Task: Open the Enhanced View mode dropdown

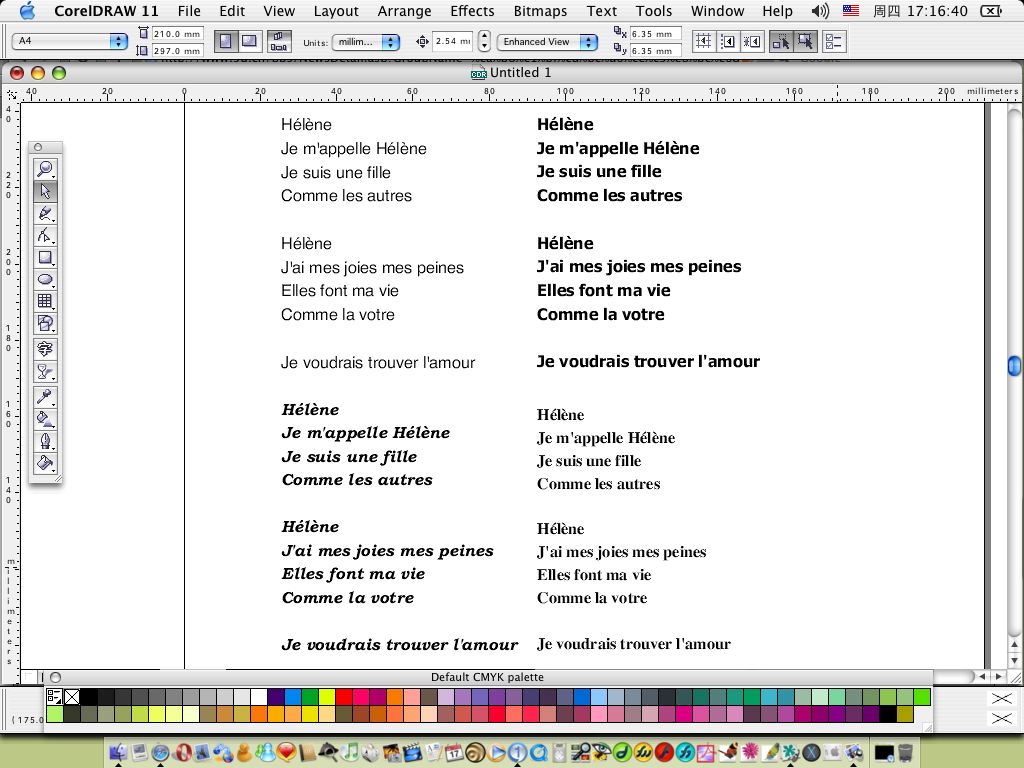Action: 547,42
